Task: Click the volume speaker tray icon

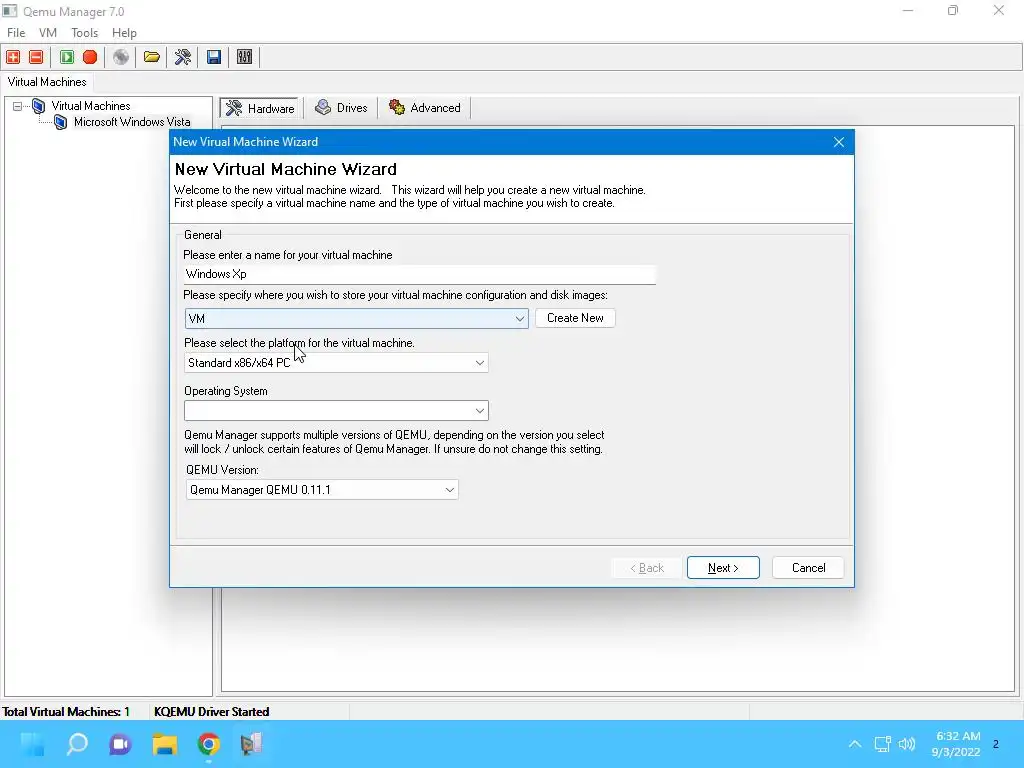Action: 907,744
